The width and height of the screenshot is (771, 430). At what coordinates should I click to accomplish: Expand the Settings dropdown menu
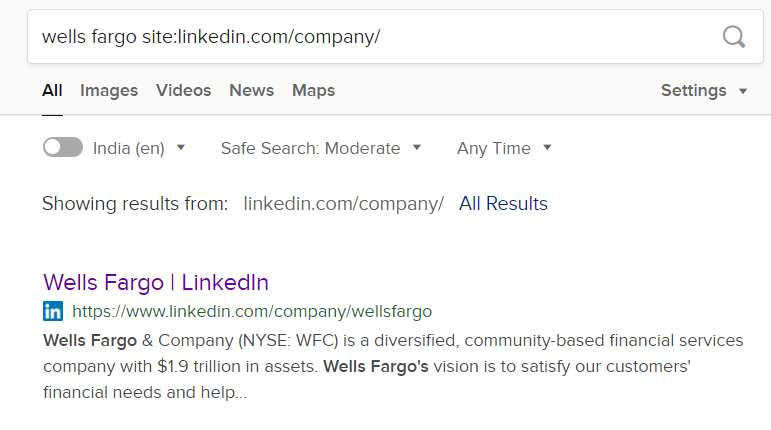click(x=704, y=90)
